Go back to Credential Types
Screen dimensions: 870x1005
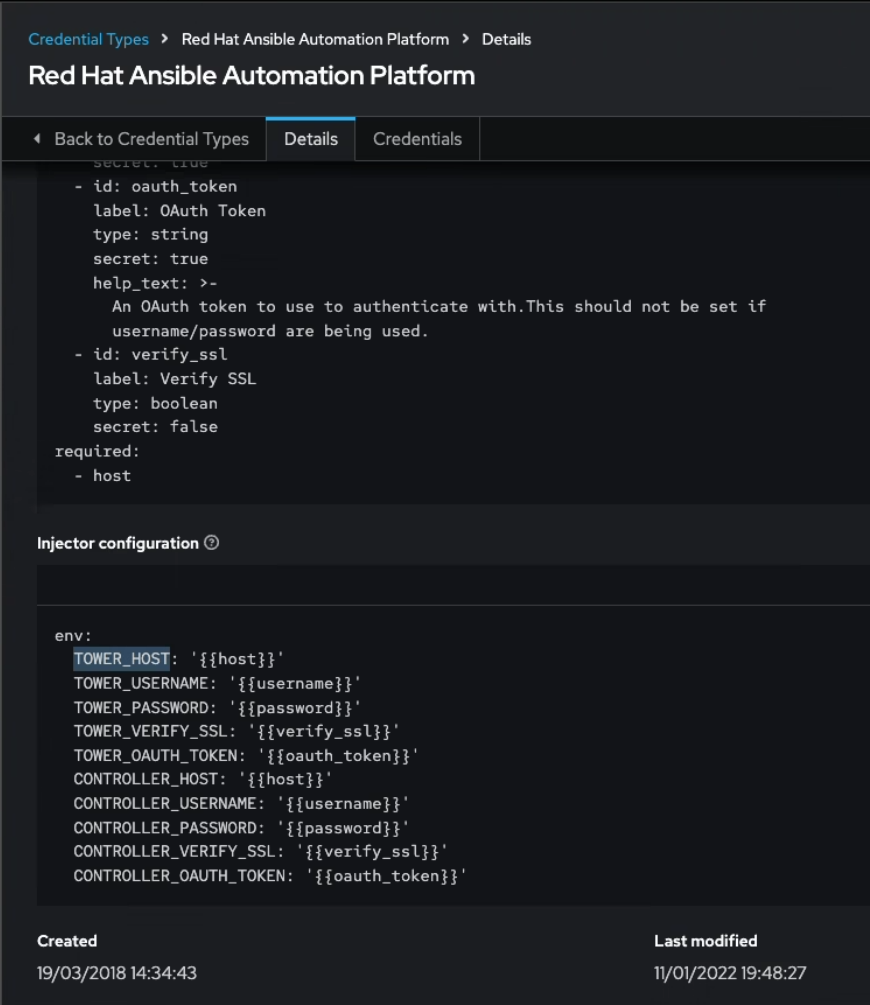(151, 139)
